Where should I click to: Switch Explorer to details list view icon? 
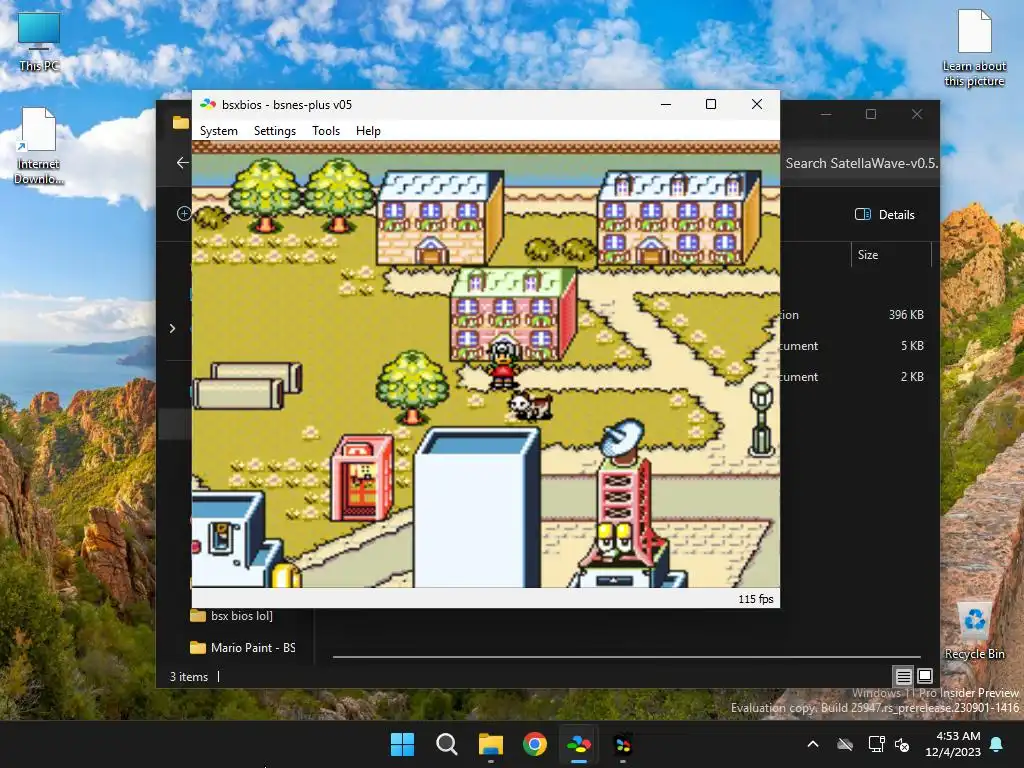click(x=903, y=676)
